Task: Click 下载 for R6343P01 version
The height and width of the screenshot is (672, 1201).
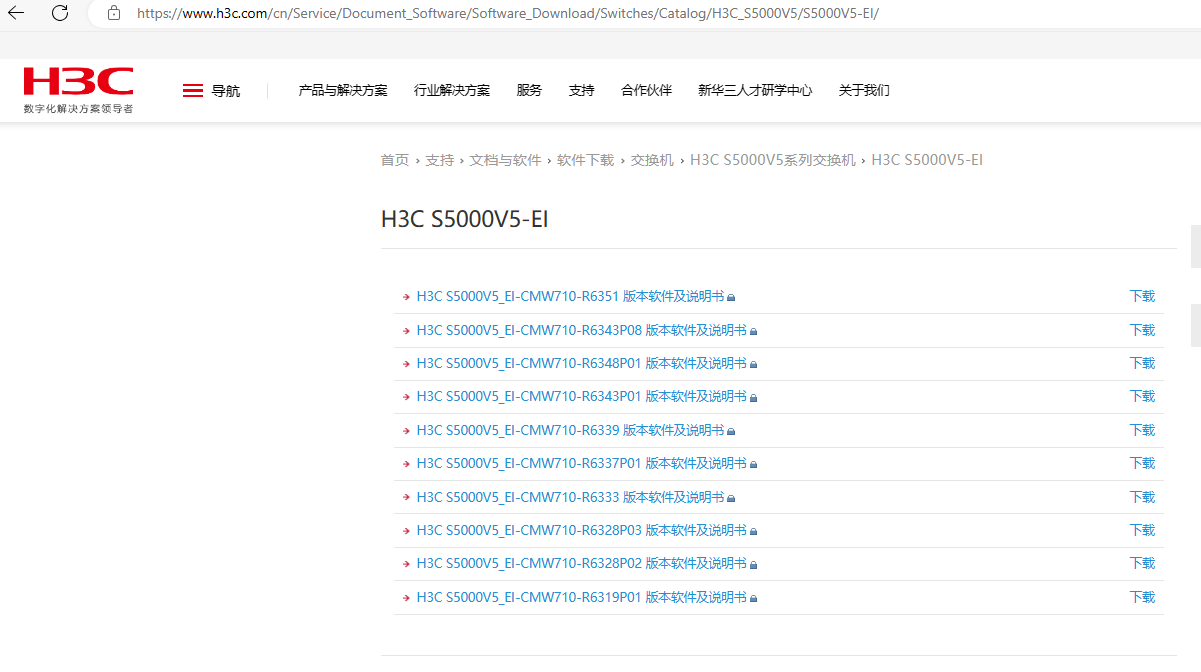Action: click(1142, 396)
